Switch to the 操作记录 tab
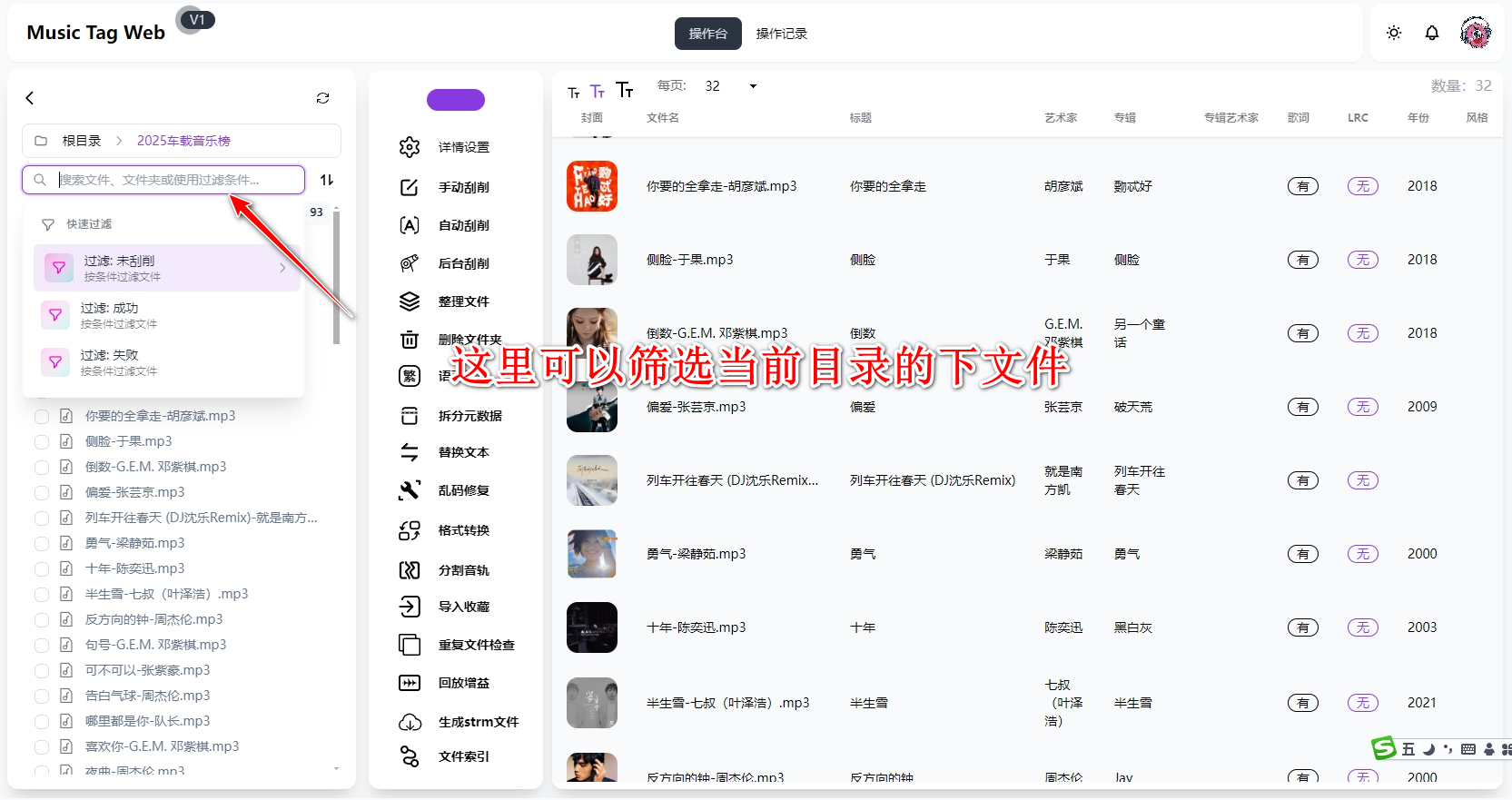The width and height of the screenshot is (1512, 800). (x=781, y=34)
